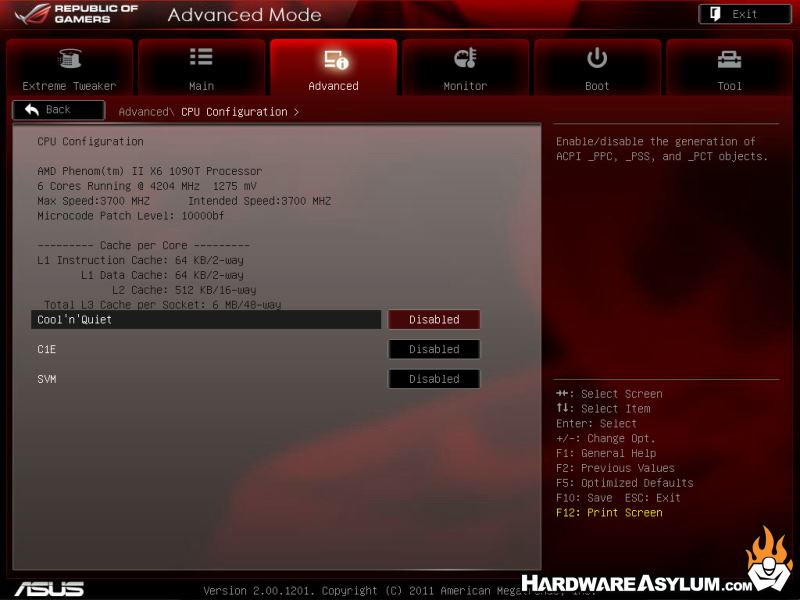Open the Cool'n'Quiet Disabled dropdown
The height and width of the screenshot is (600, 800).
point(434,319)
